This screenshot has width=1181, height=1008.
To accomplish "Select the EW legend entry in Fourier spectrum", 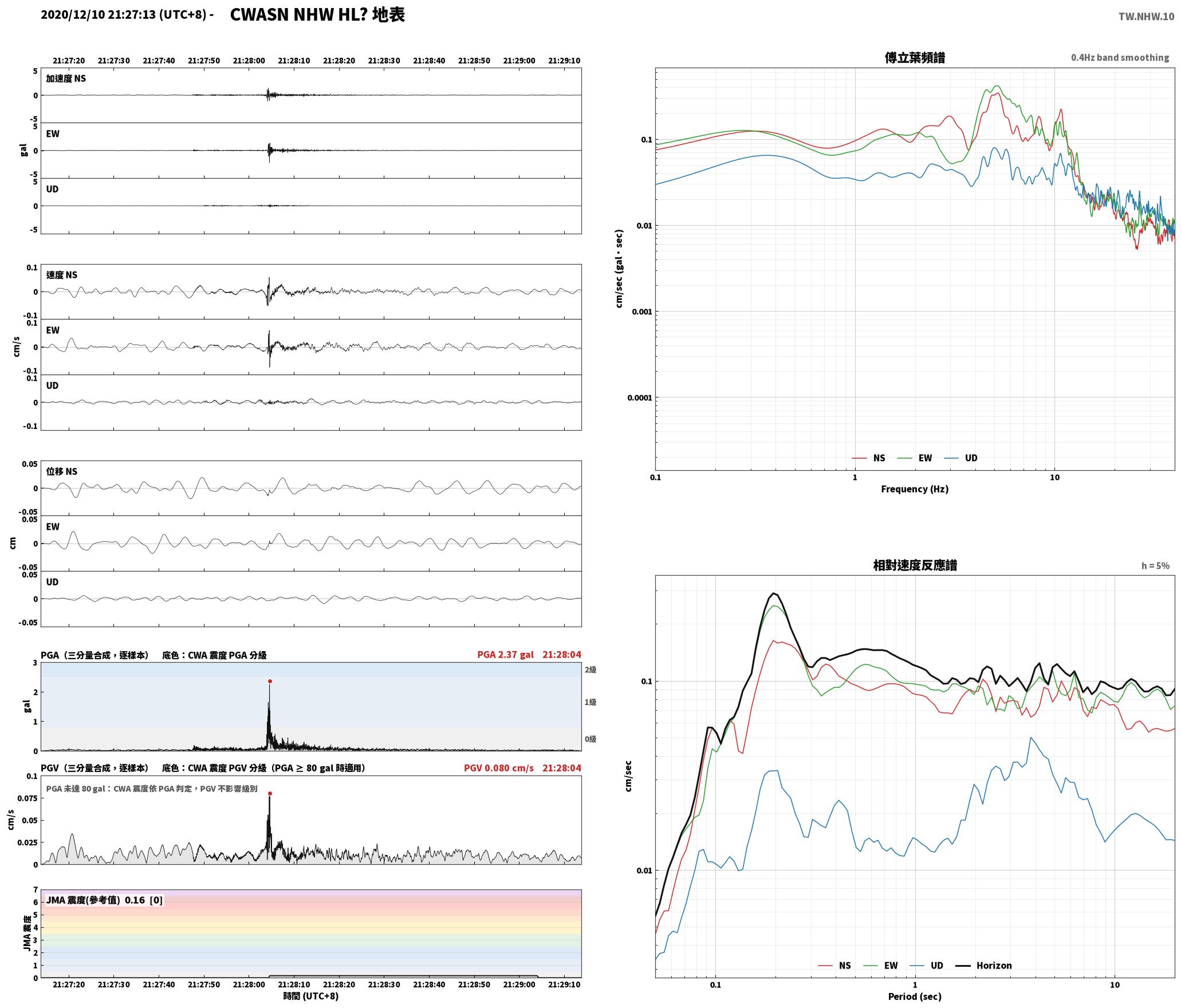I will point(914,458).
